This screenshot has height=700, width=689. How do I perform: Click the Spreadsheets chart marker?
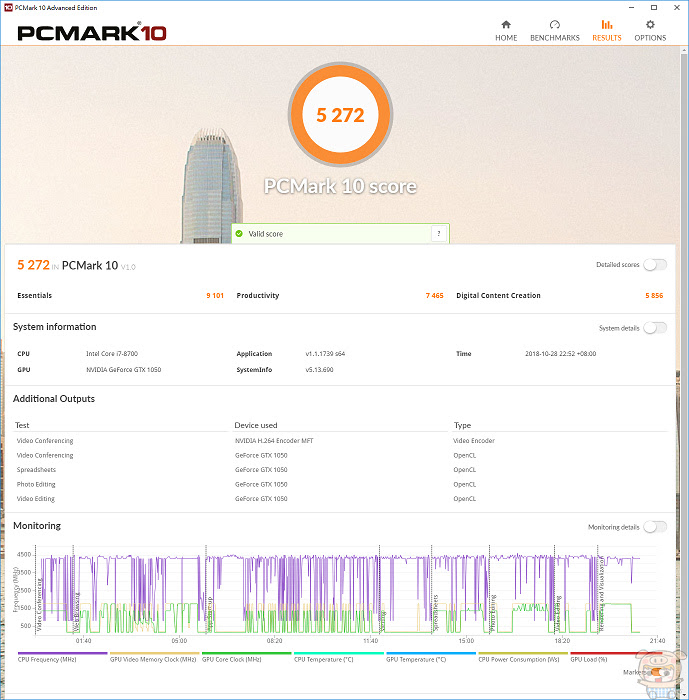(x=435, y=612)
